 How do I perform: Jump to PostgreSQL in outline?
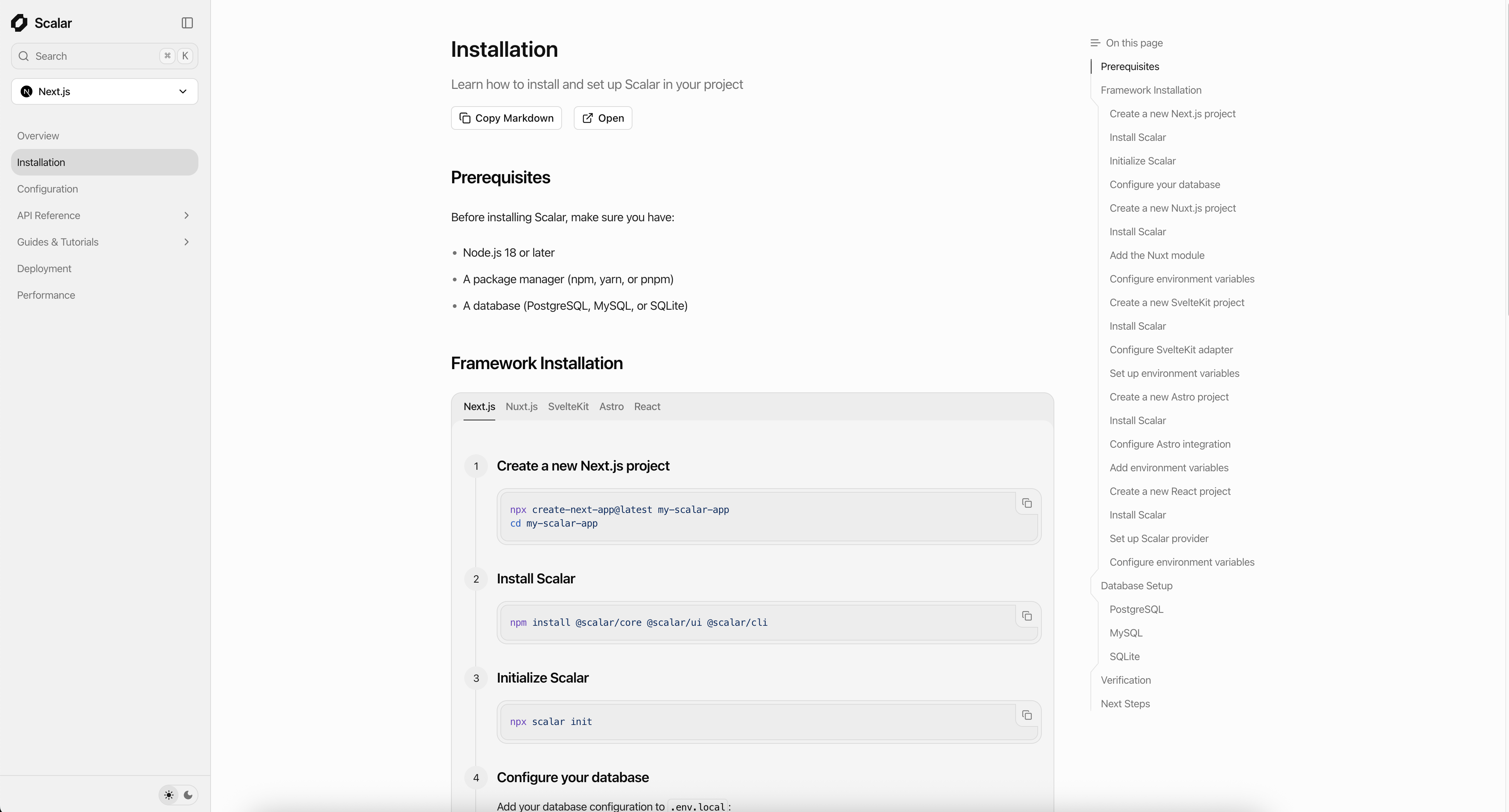1137,609
